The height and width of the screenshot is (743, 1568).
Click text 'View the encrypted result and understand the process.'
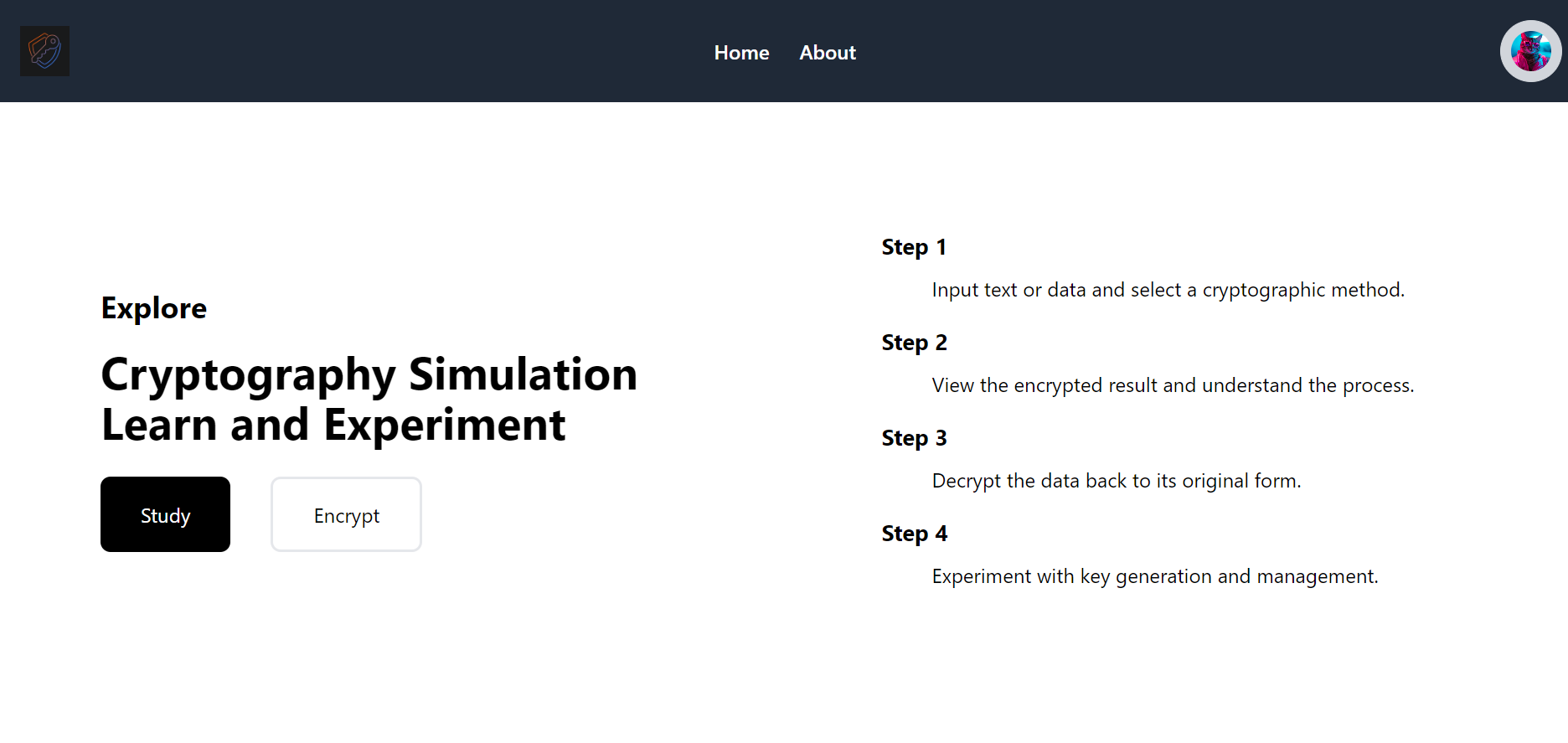pos(1173,385)
